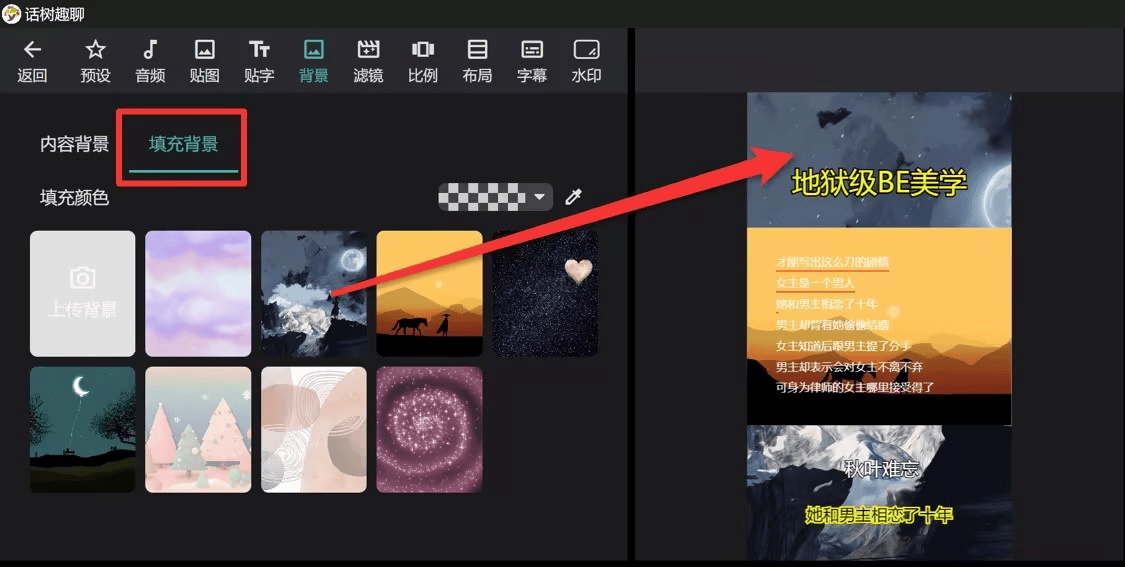Open the 音频 audio tool
Viewport: 1125px width, 567px height.
[150, 50]
